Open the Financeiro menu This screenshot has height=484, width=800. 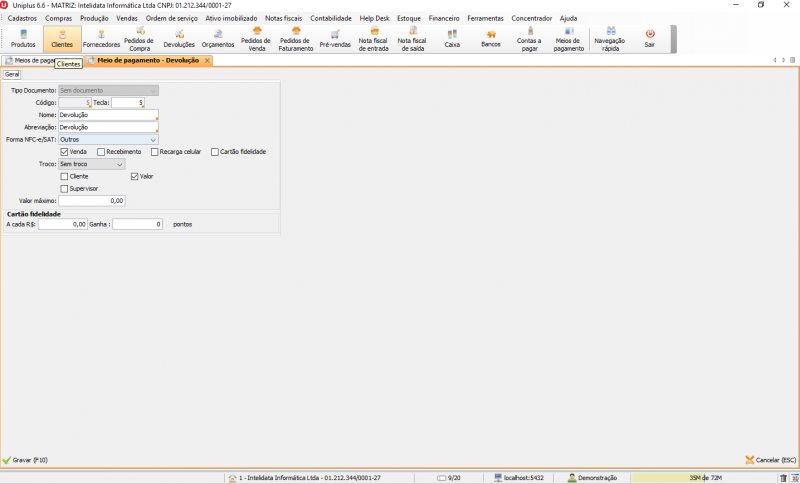[x=444, y=18]
